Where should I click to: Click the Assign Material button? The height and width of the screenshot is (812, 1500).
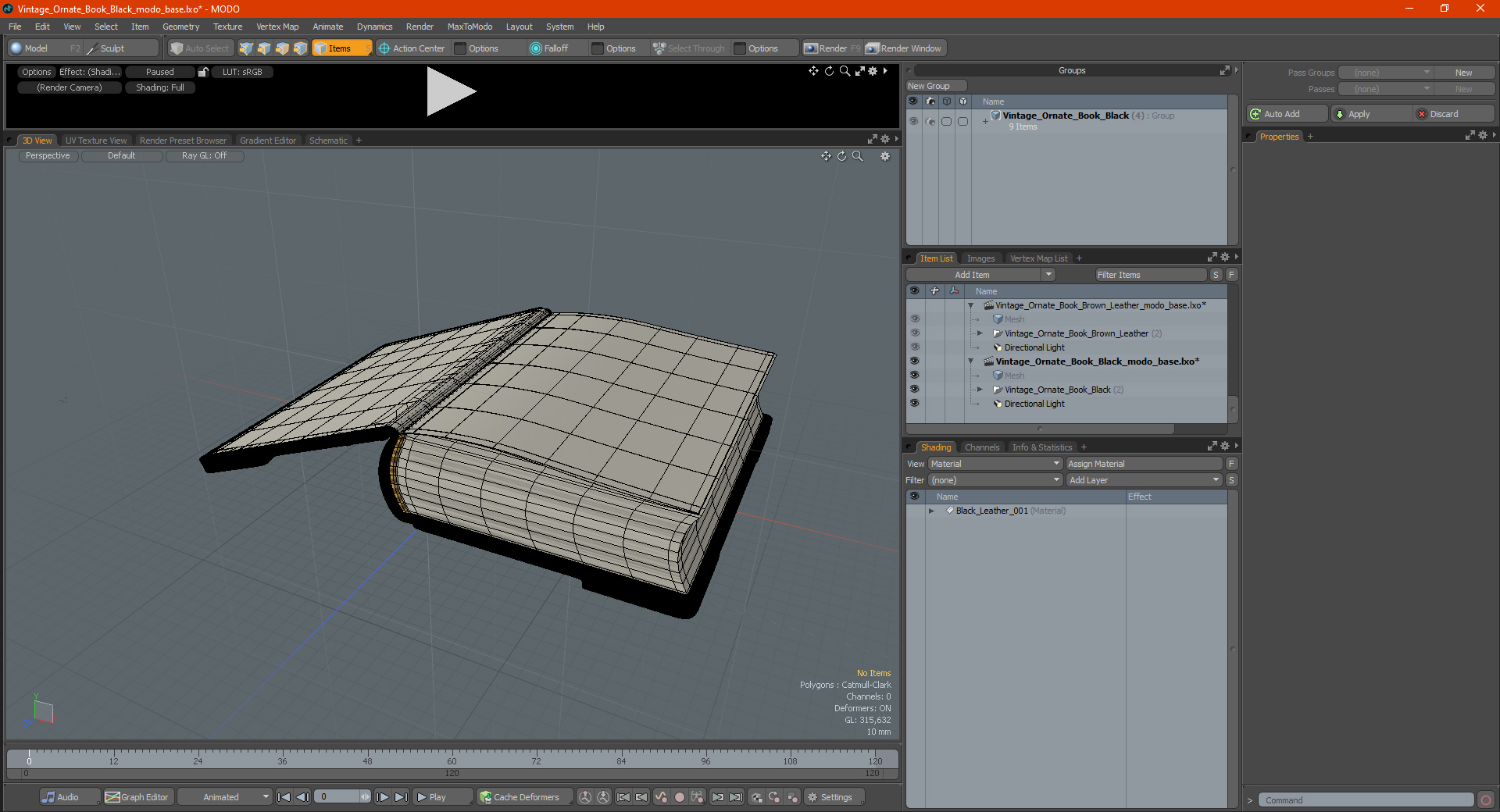(x=1145, y=464)
